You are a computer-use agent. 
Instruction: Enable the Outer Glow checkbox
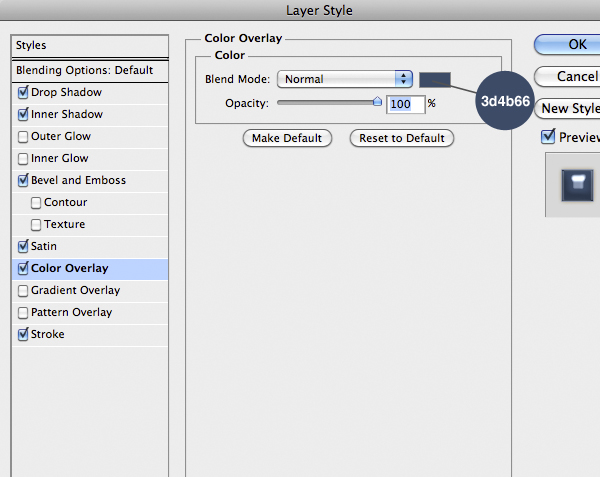point(23,136)
